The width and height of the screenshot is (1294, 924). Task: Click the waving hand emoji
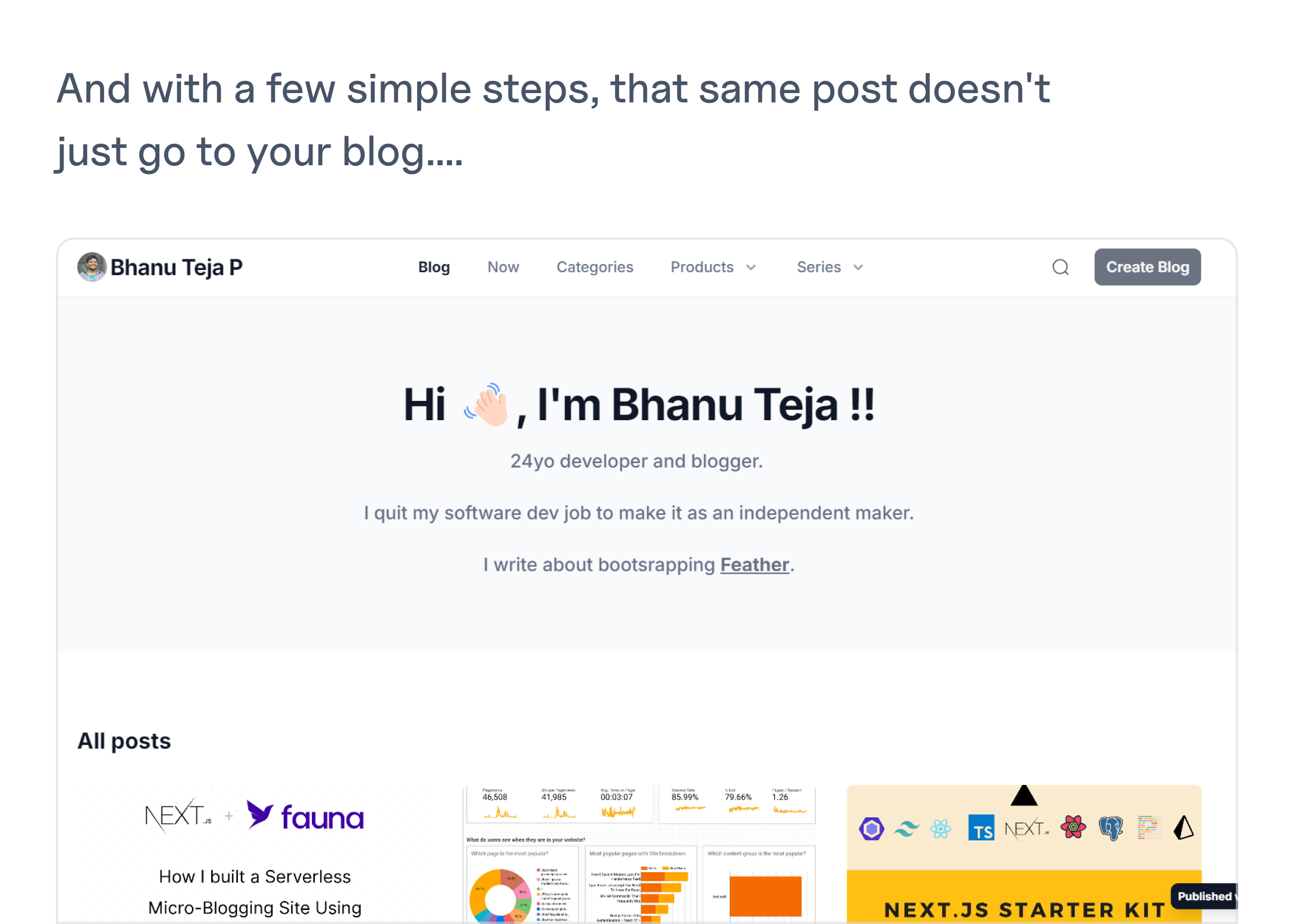click(x=488, y=404)
